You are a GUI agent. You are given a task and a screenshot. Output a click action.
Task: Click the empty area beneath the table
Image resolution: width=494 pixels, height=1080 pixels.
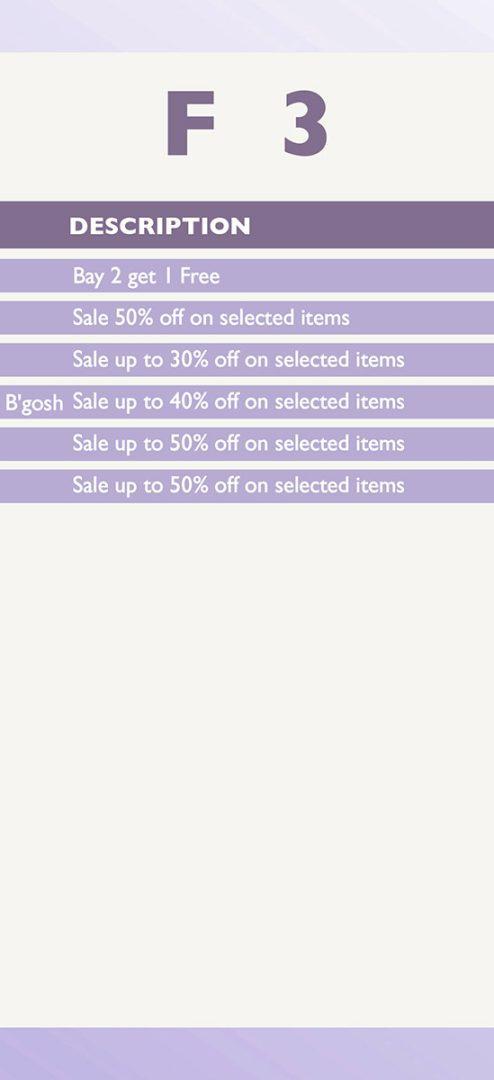point(247,765)
